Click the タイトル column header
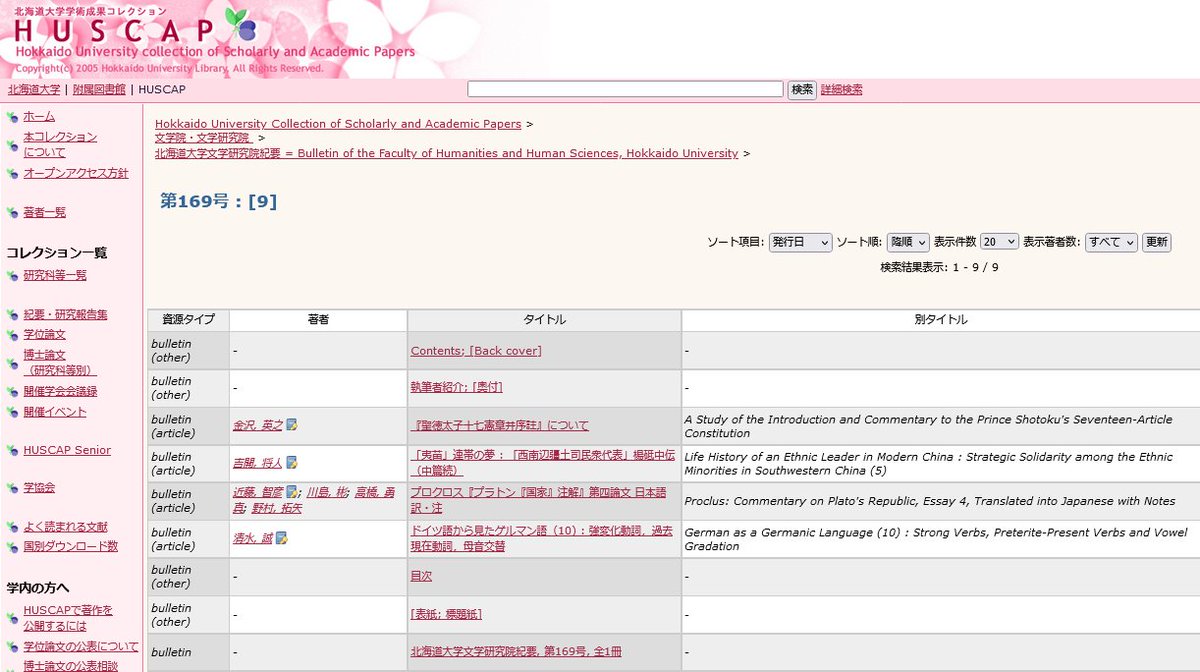The height and width of the screenshot is (672, 1200). click(545, 320)
